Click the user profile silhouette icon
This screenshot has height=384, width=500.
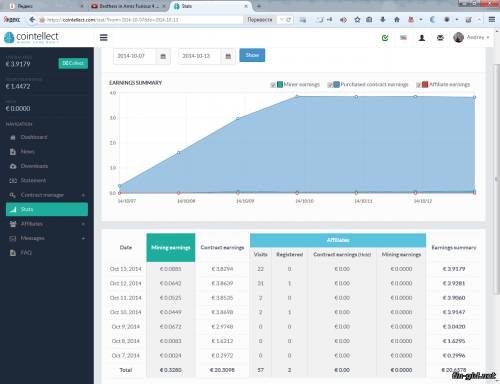(x=422, y=38)
